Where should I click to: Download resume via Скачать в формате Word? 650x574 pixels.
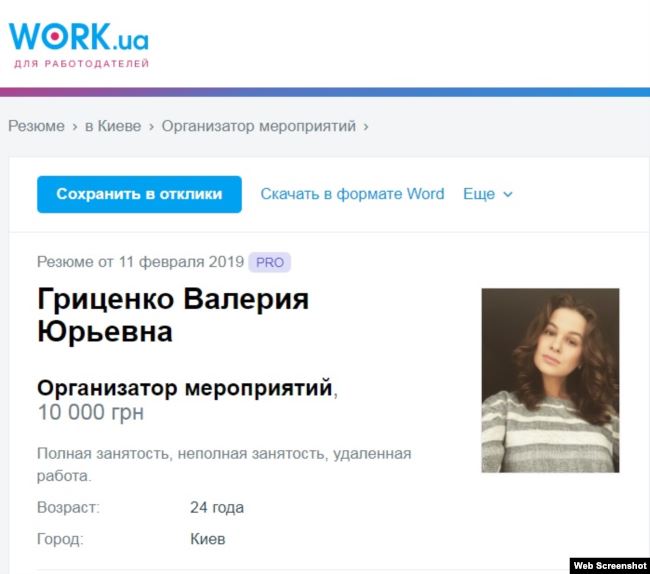click(352, 194)
